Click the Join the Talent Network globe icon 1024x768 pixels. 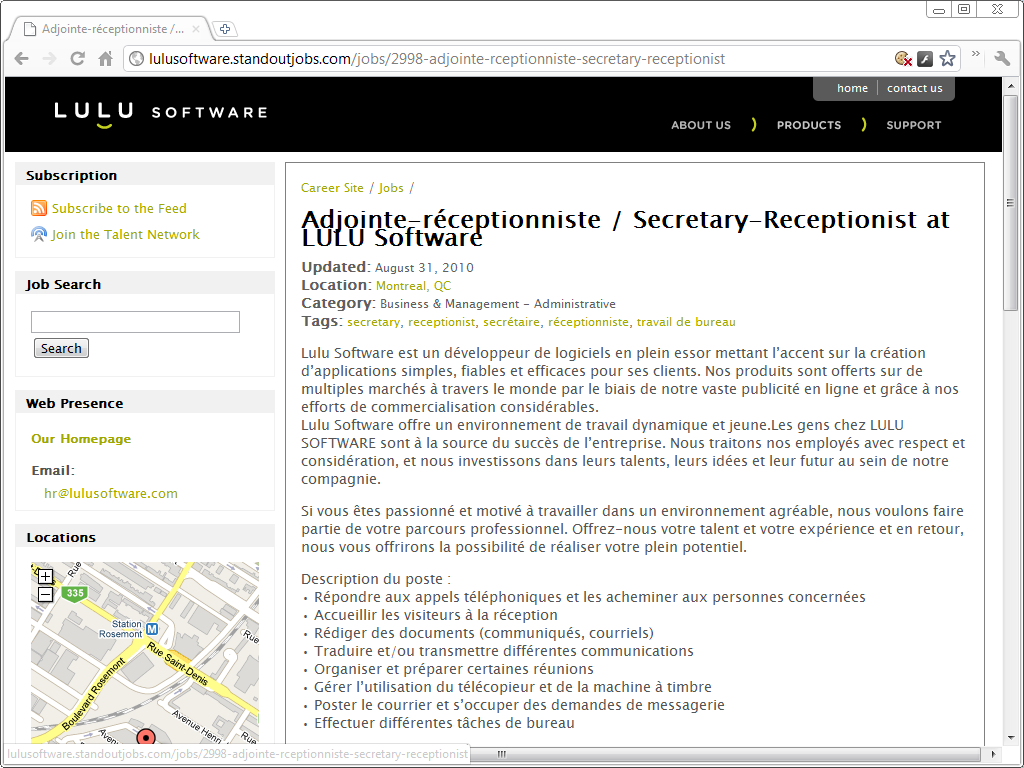[x=38, y=234]
